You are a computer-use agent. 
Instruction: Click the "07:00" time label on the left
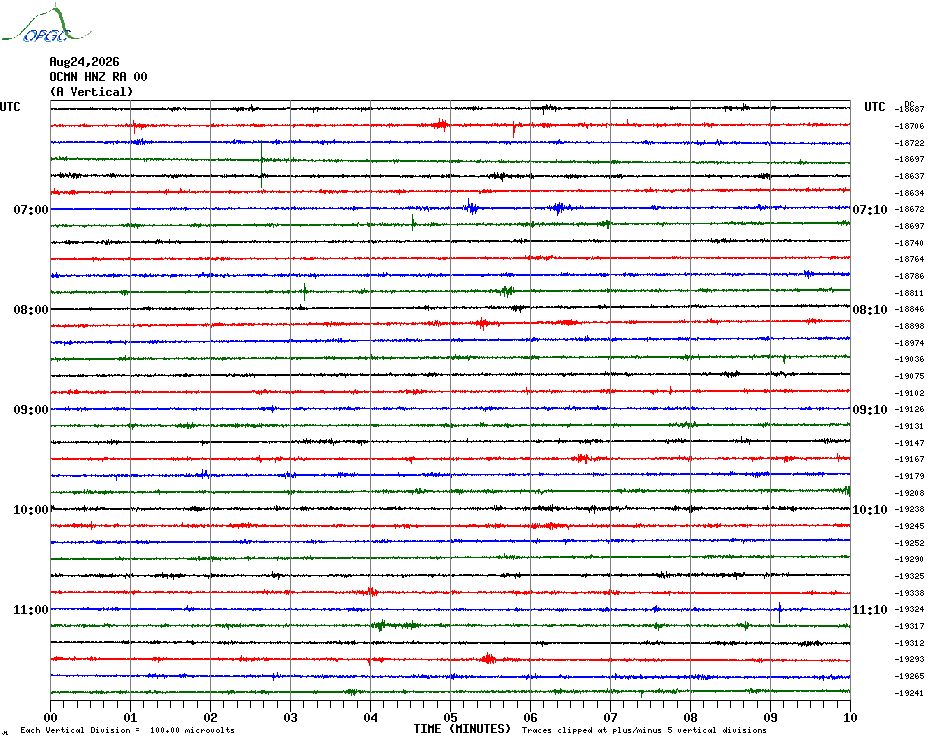[31, 209]
